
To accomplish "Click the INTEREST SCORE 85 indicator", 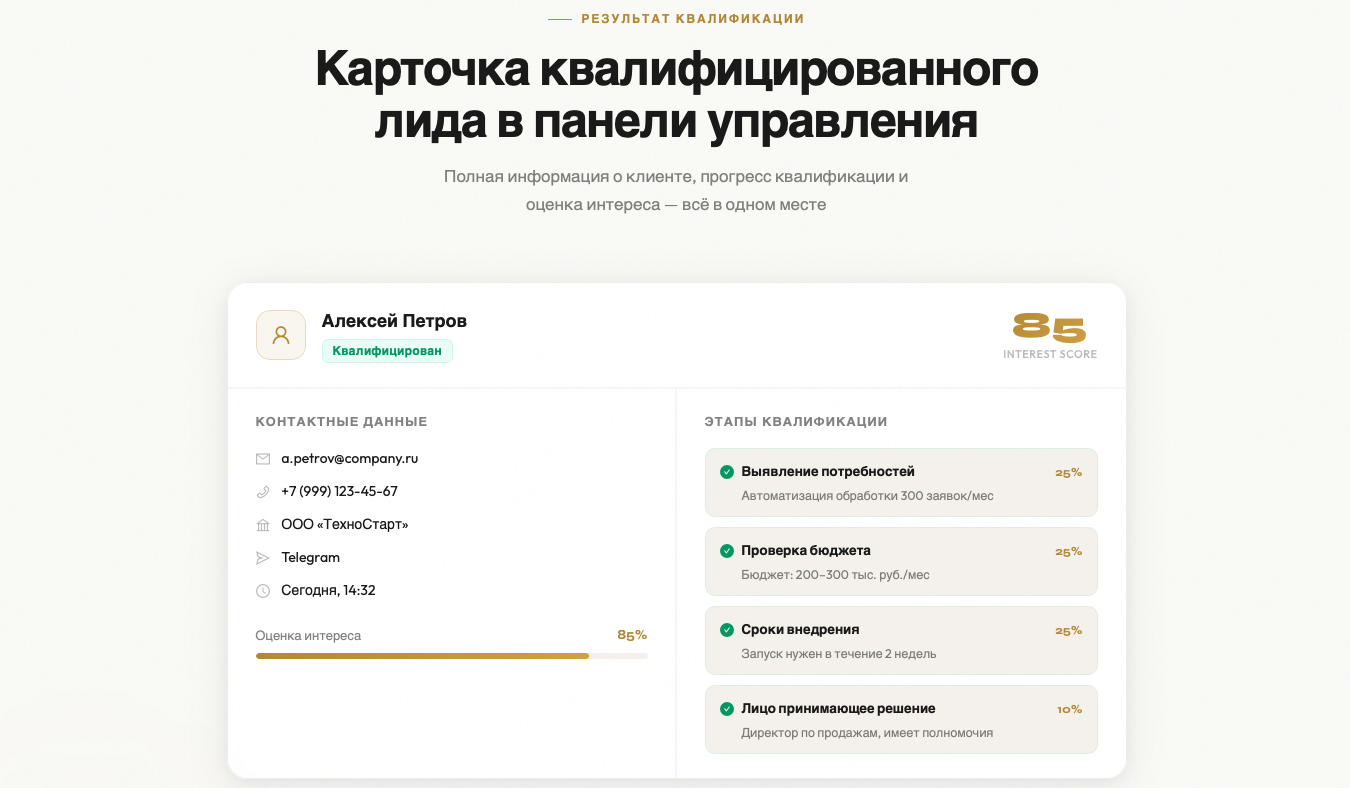I will tap(1050, 333).
